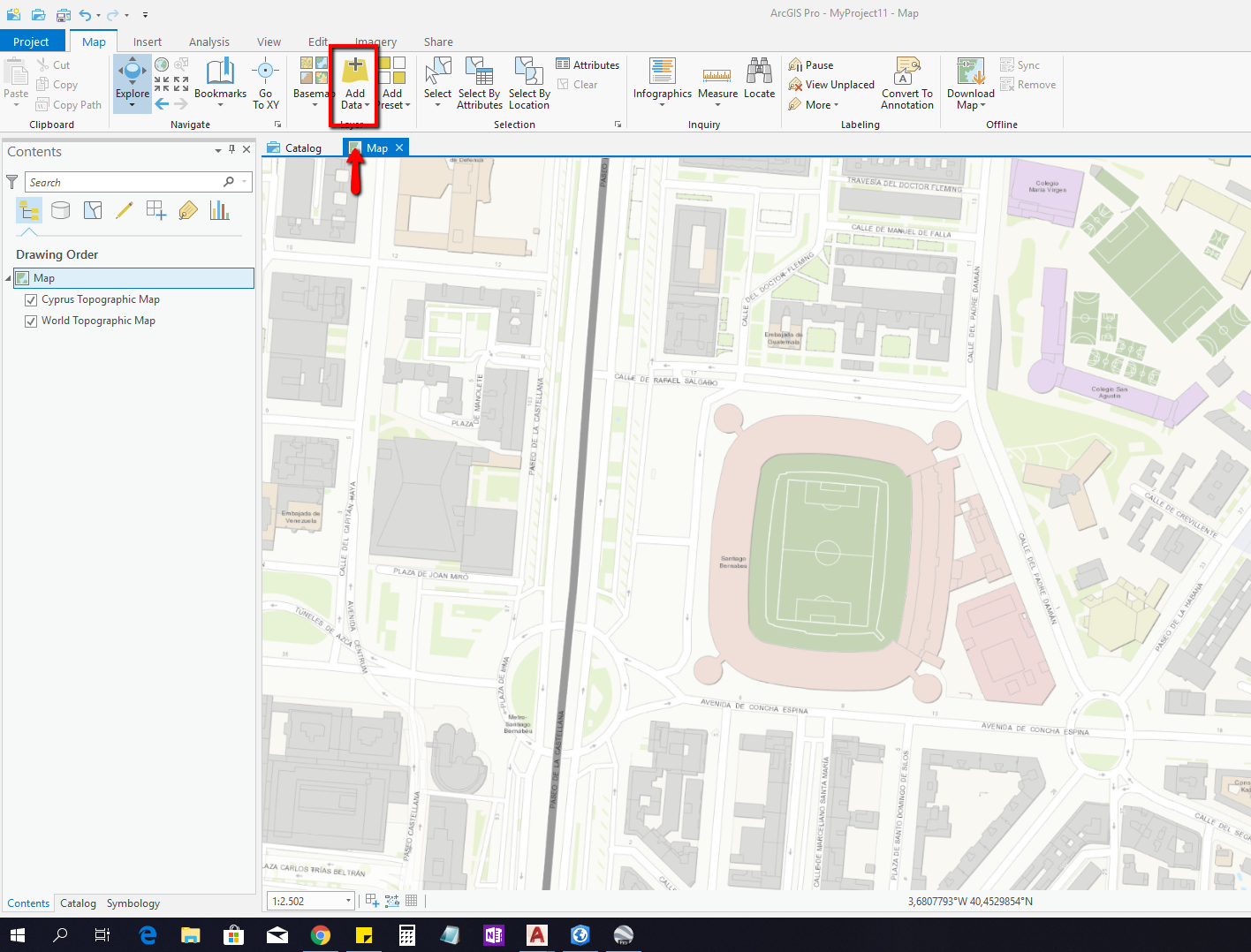Uncheck the Cyprus Topographic Map layer
This screenshot has width=1251, height=952.
(x=31, y=300)
